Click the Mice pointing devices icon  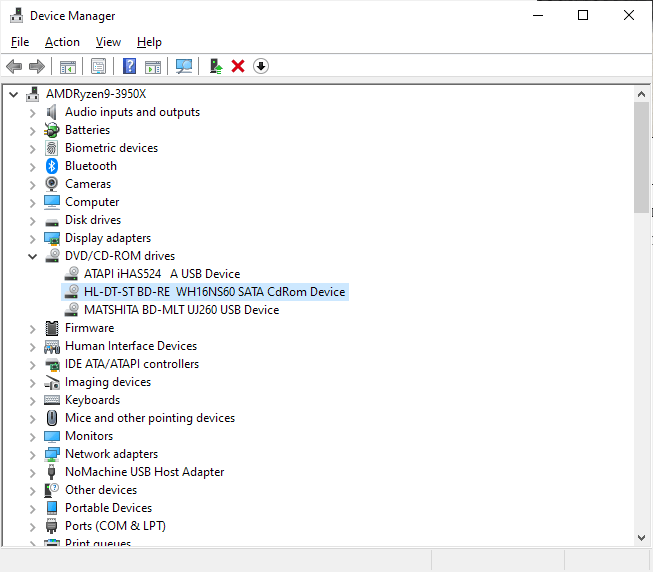52,418
